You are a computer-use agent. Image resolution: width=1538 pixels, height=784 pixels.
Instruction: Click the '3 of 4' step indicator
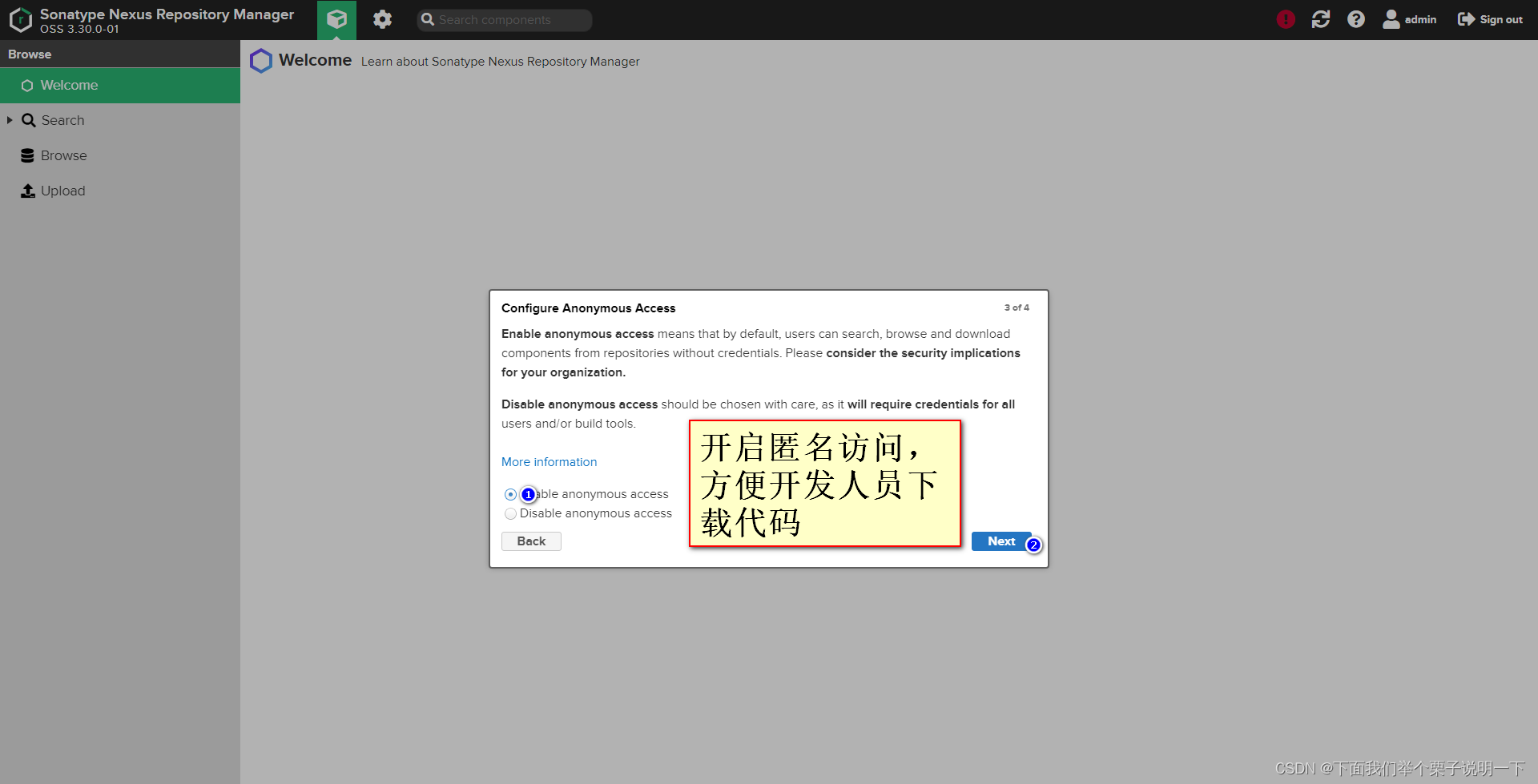coord(1017,308)
